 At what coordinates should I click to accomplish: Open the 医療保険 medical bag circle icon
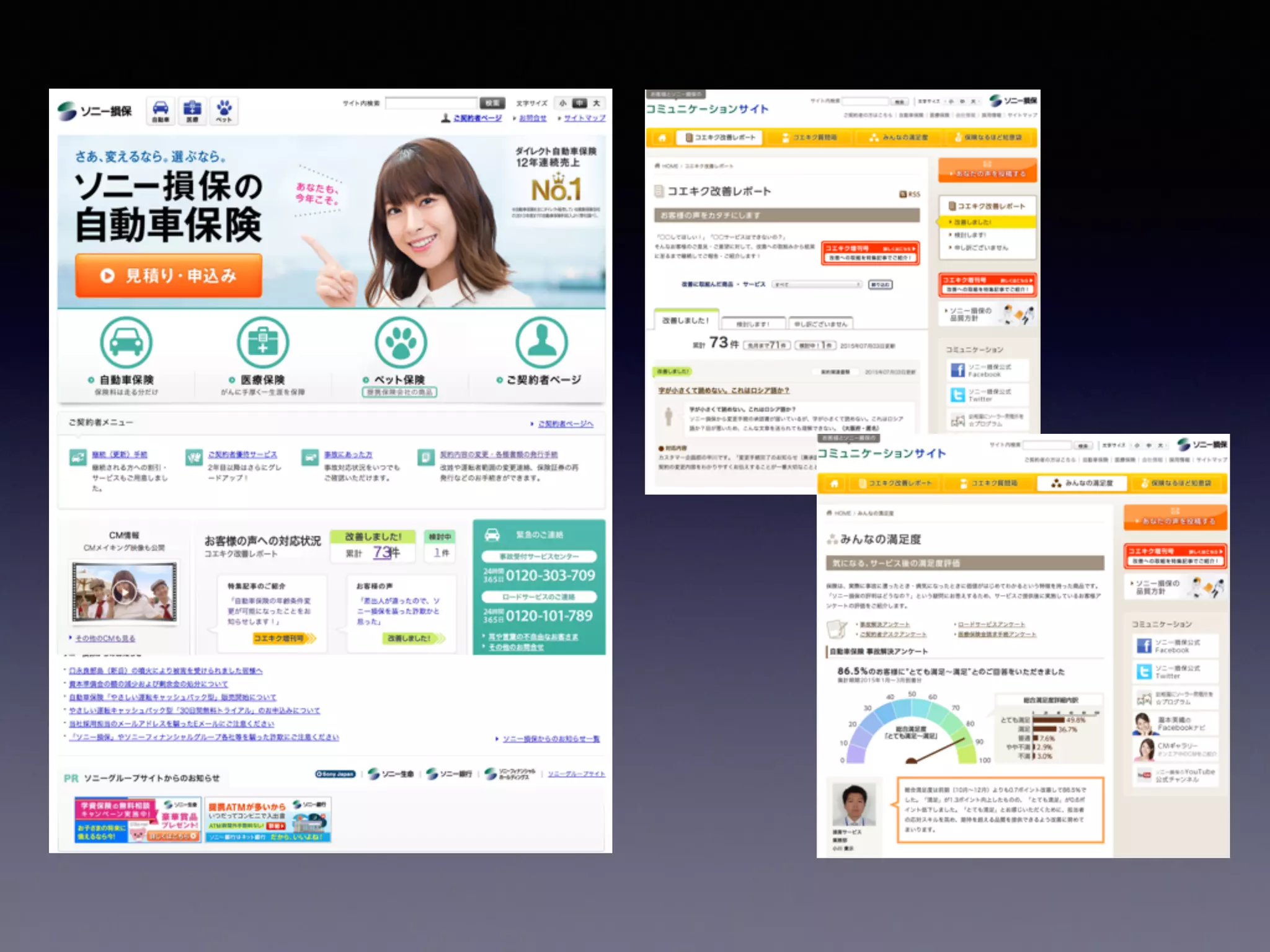[x=263, y=343]
